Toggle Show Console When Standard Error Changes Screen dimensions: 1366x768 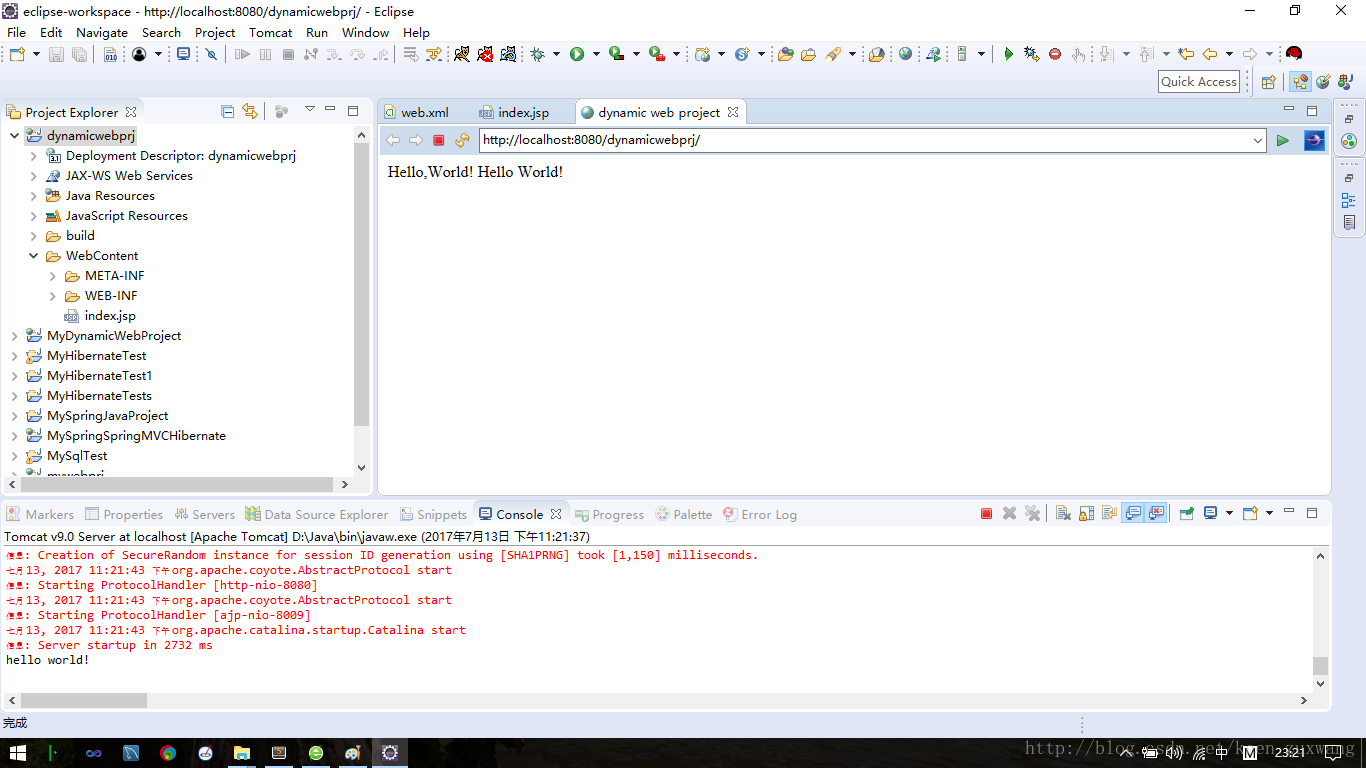[1156, 513]
